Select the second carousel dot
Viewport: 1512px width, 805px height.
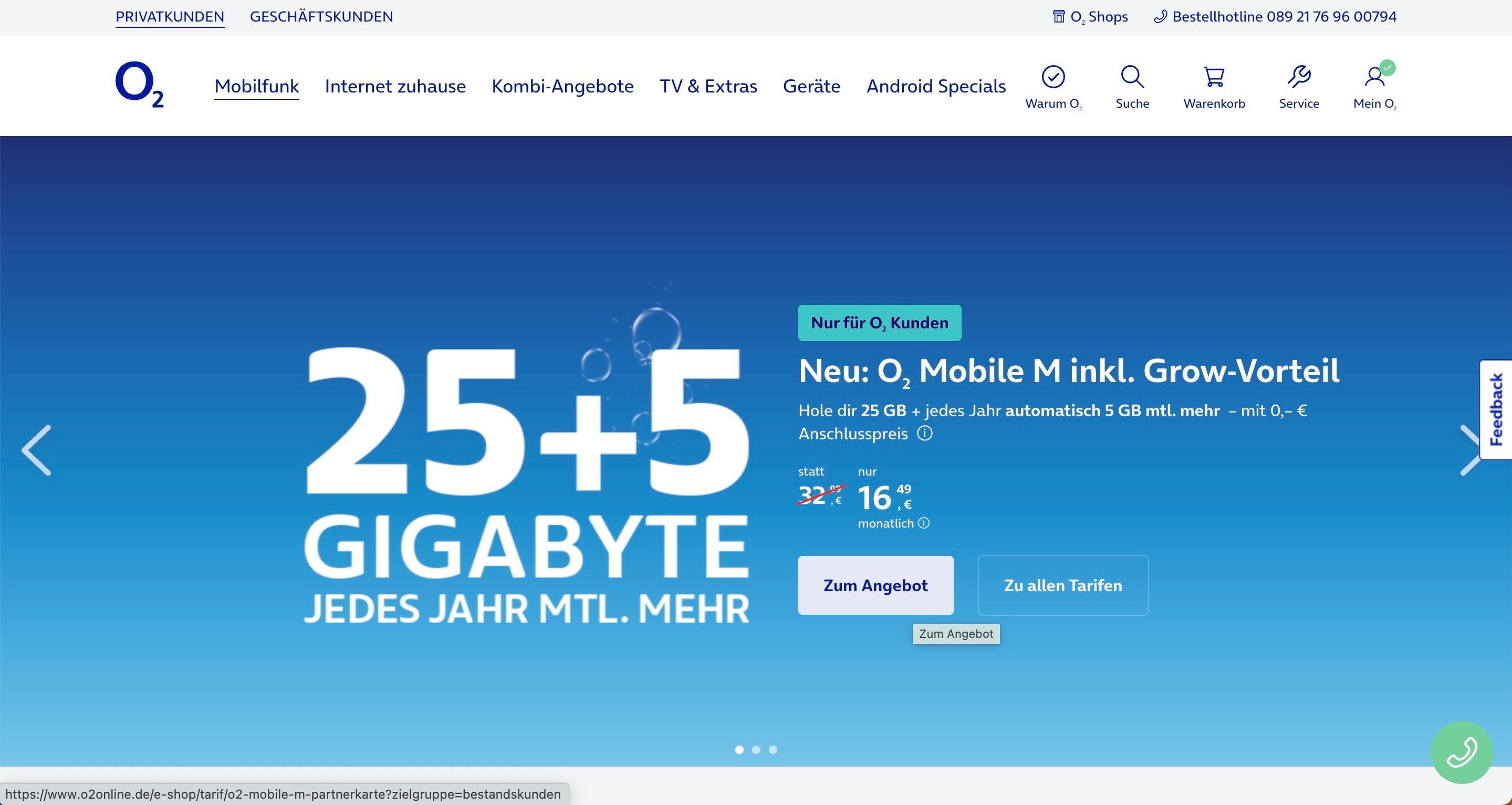(756, 750)
